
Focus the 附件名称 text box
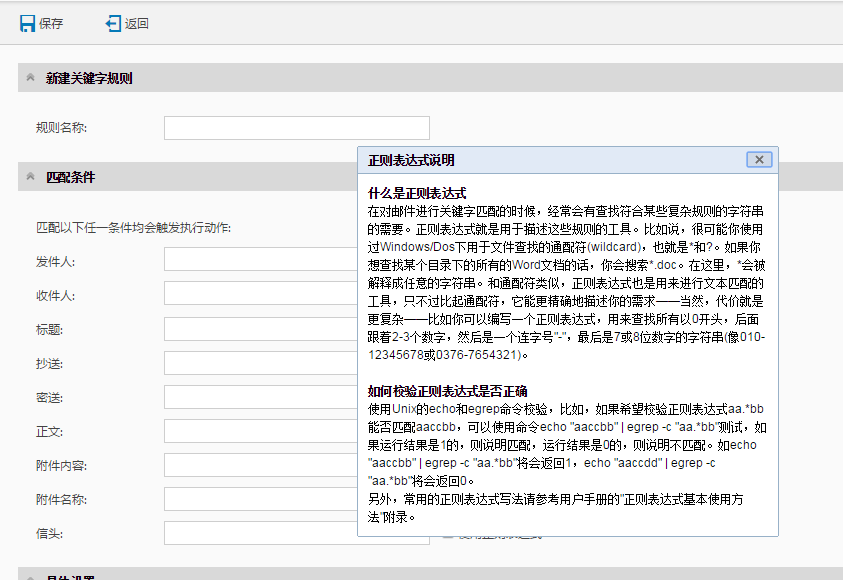(260, 499)
